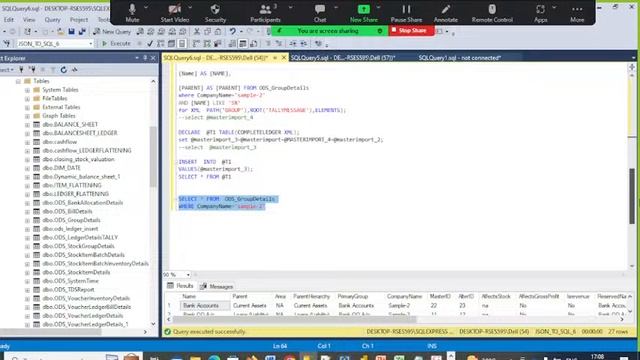Open the Zoom Participants panel

(265, 13)
